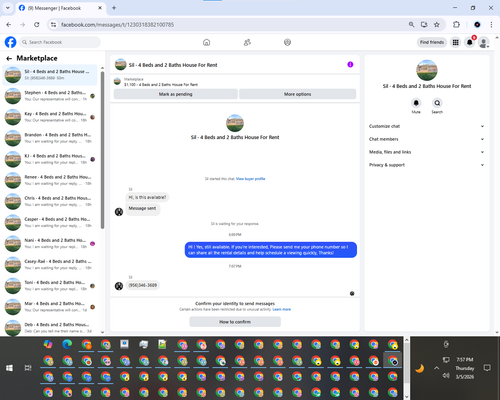Open Brandon's 4 Beds conversation
The width and height of the screenshot is (500, 400).
[50, 138]
